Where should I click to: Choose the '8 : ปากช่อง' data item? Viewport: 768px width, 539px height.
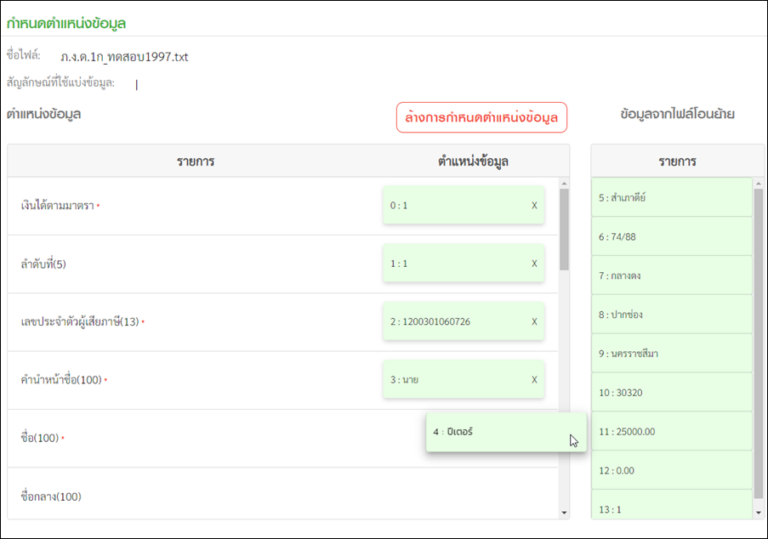[x=671, y=314]
